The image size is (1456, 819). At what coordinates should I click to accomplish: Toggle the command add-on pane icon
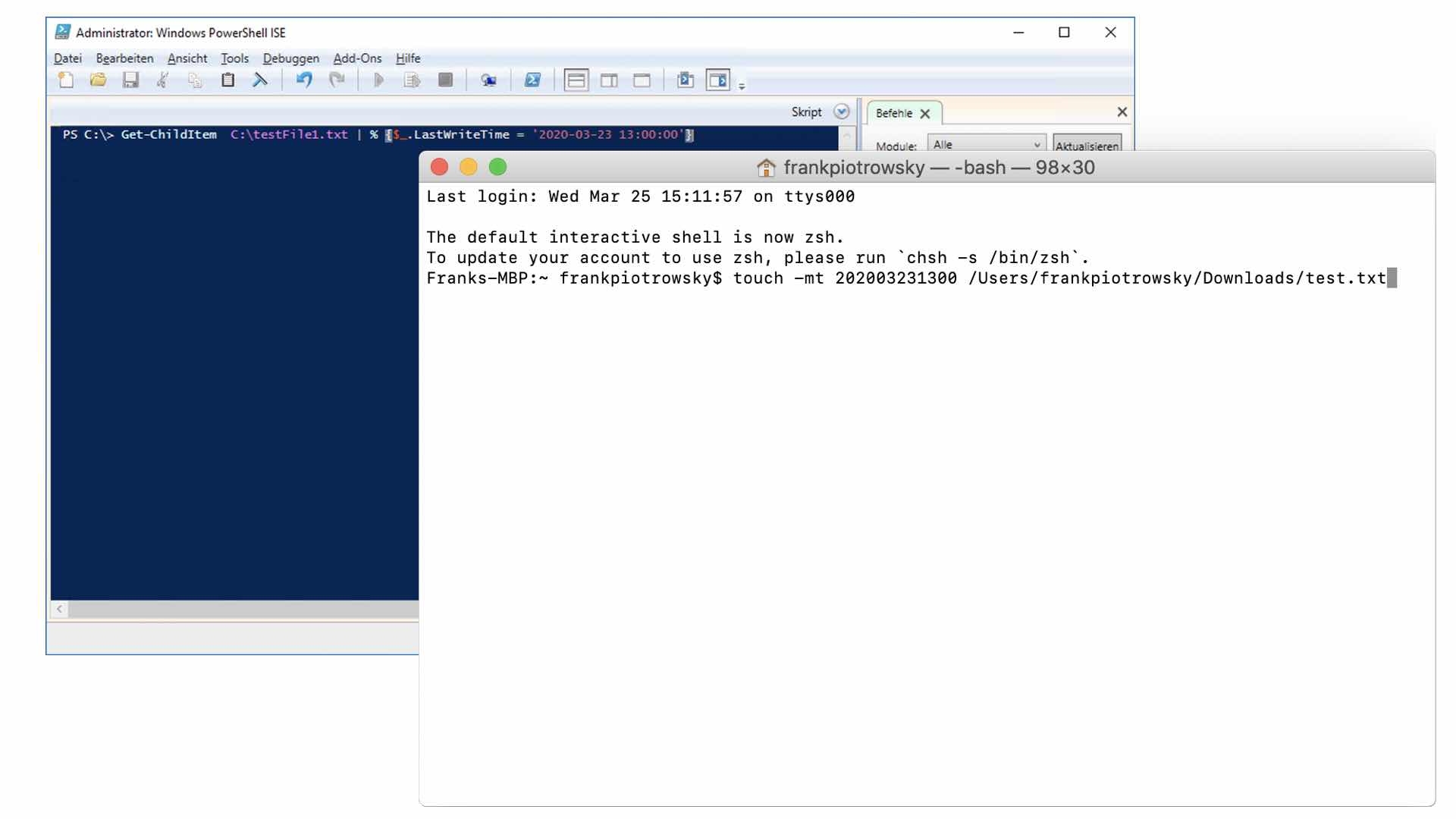[717, 80]
